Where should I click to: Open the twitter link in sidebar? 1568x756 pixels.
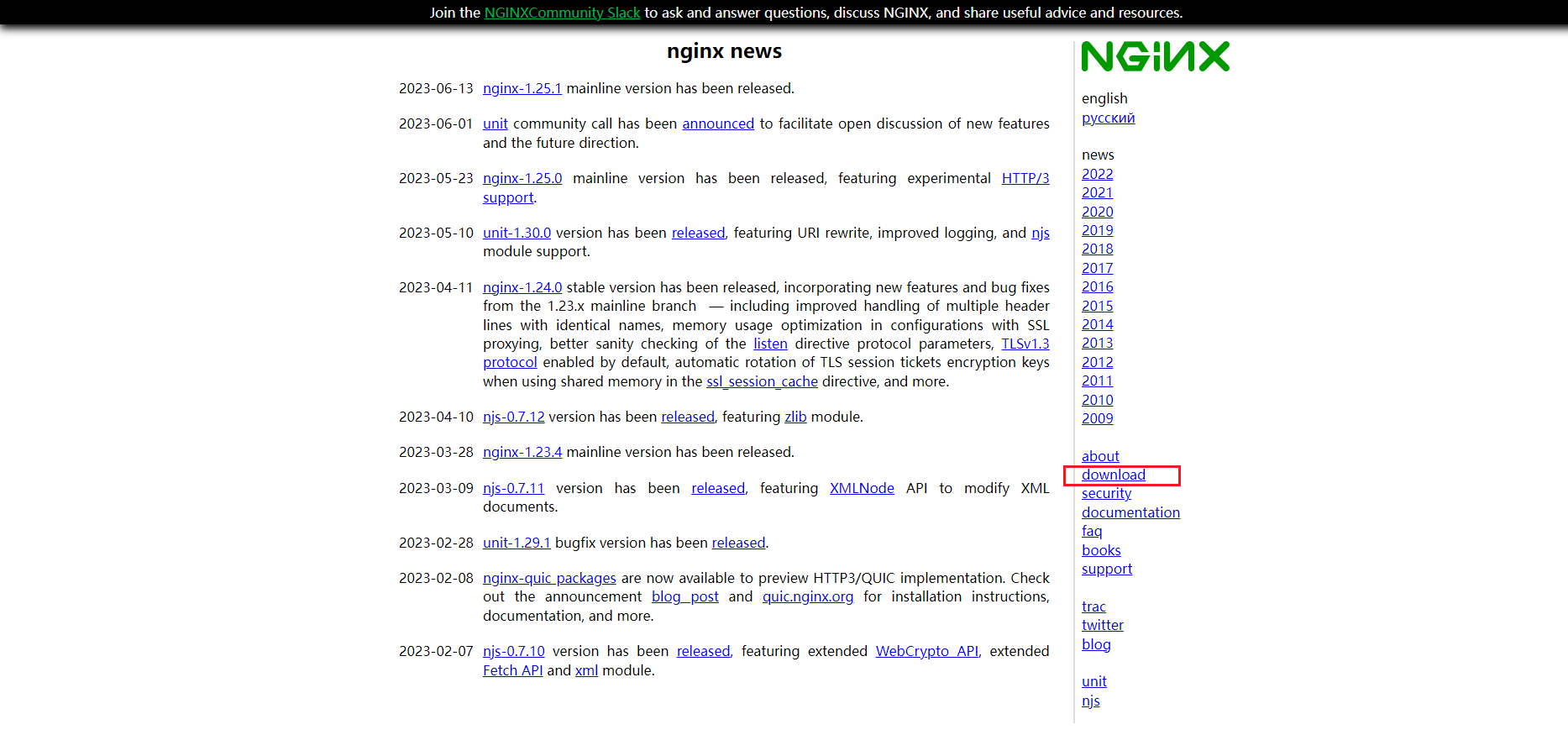click(1102, 625)
